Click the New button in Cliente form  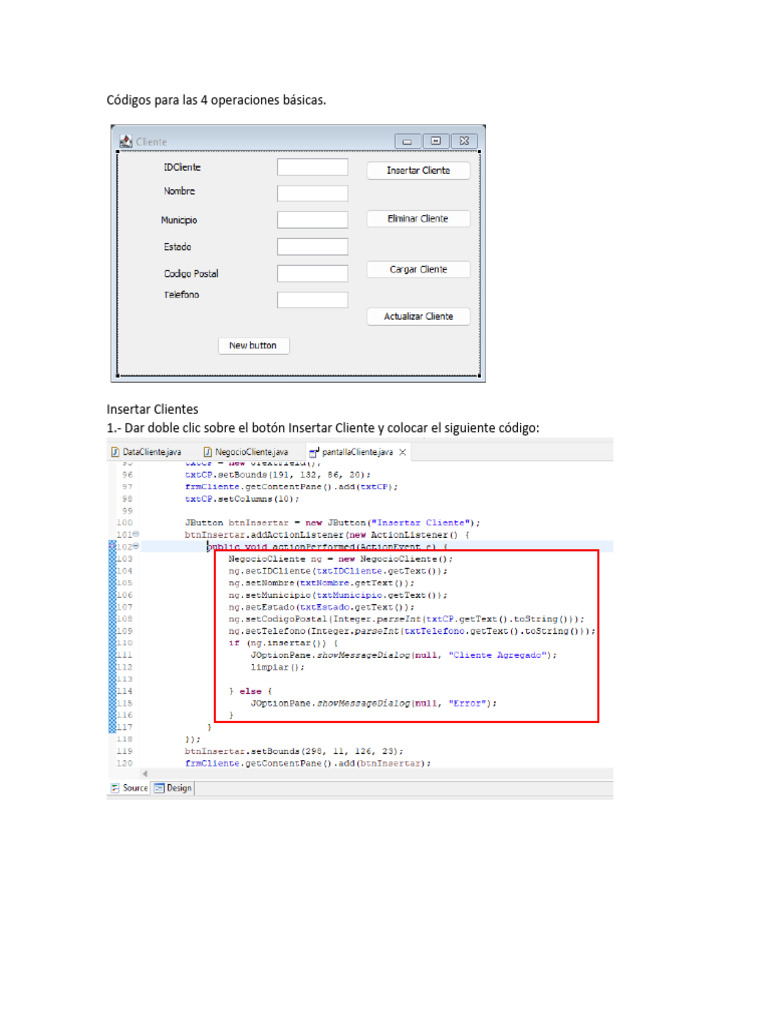(x=253, y=345)
